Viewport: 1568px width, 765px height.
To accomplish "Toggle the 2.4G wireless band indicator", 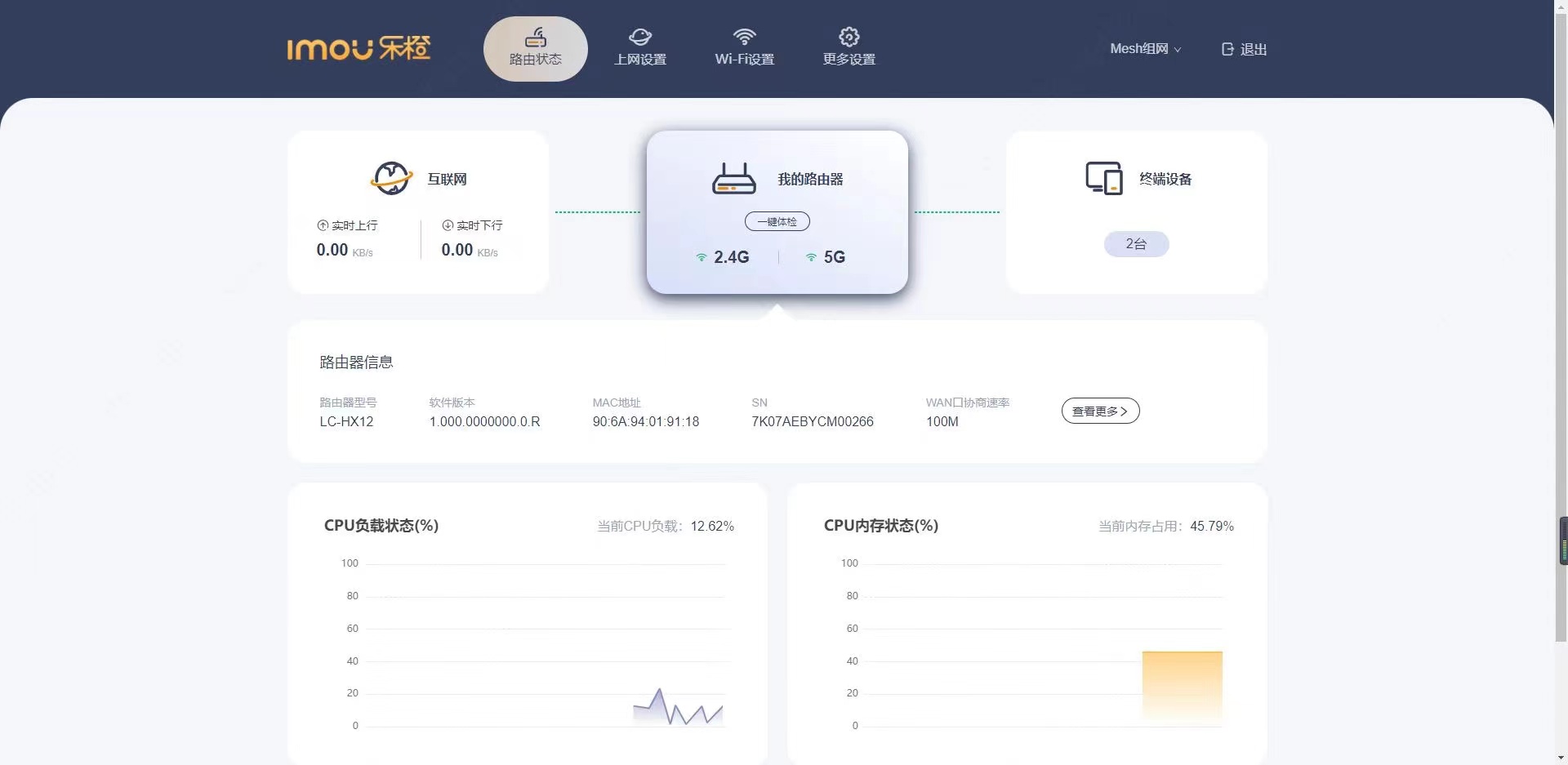I will click(722, 256).
